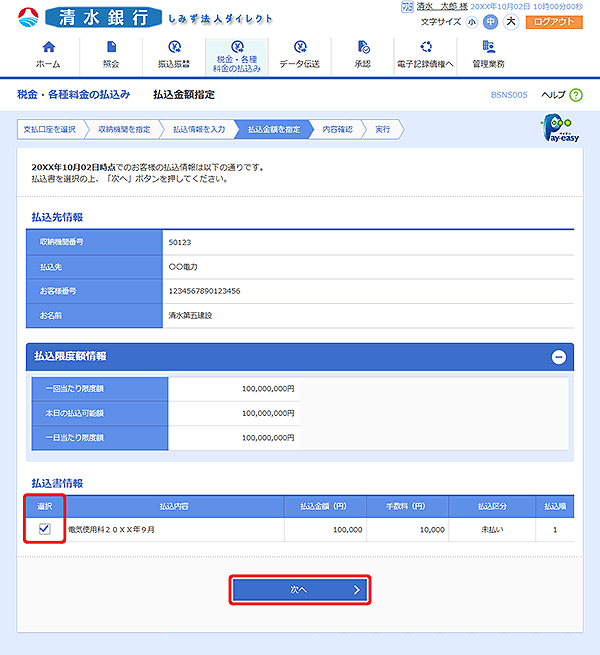Click the Home (ホーム) house icon
The height and width of the screenshot is (655, 600).
pyautogui.click(x=48, y=47)
